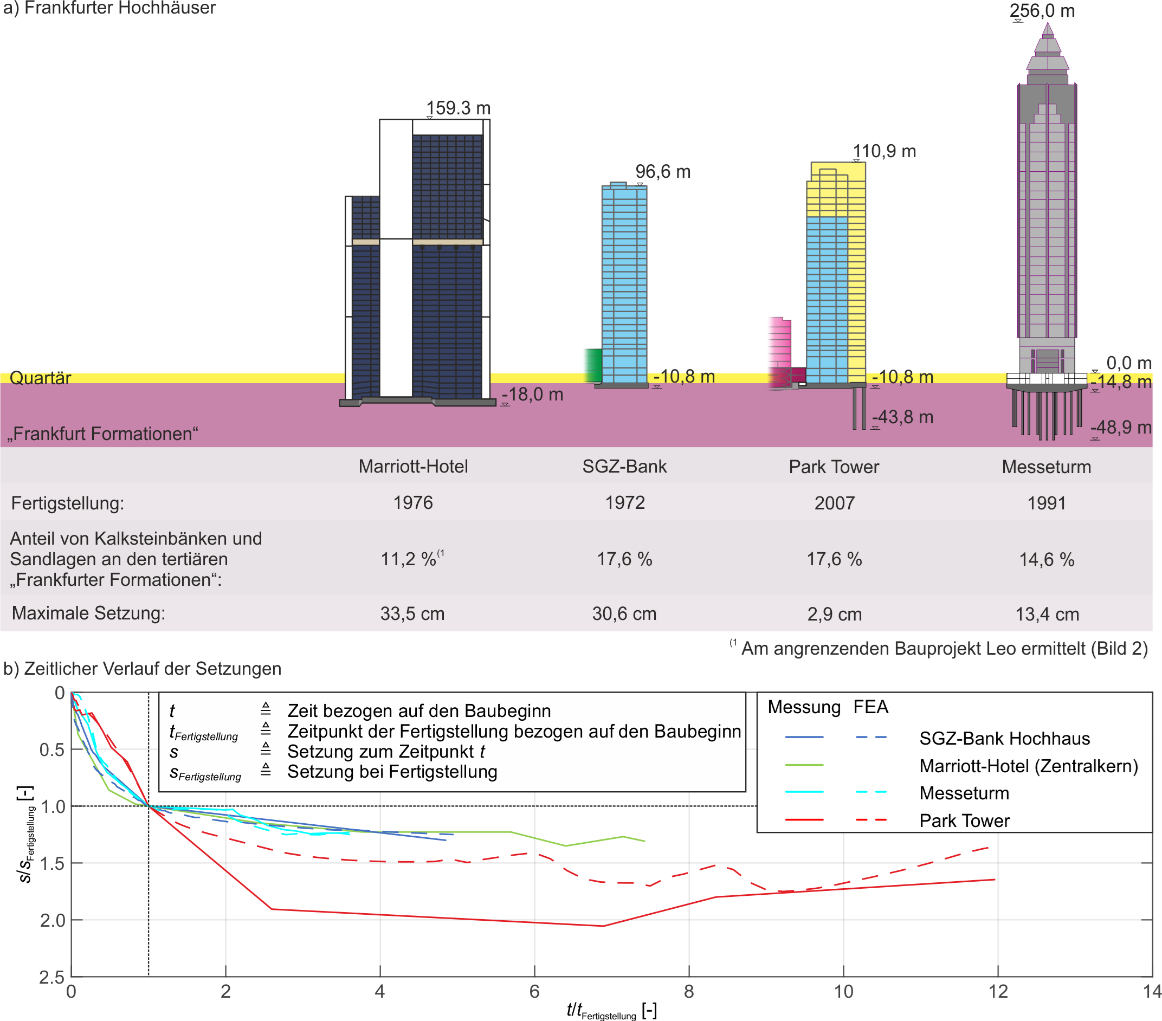Click the 'Marriott-Hotel' column header
Screen dimensions: 1162x1021
[413, 467]
